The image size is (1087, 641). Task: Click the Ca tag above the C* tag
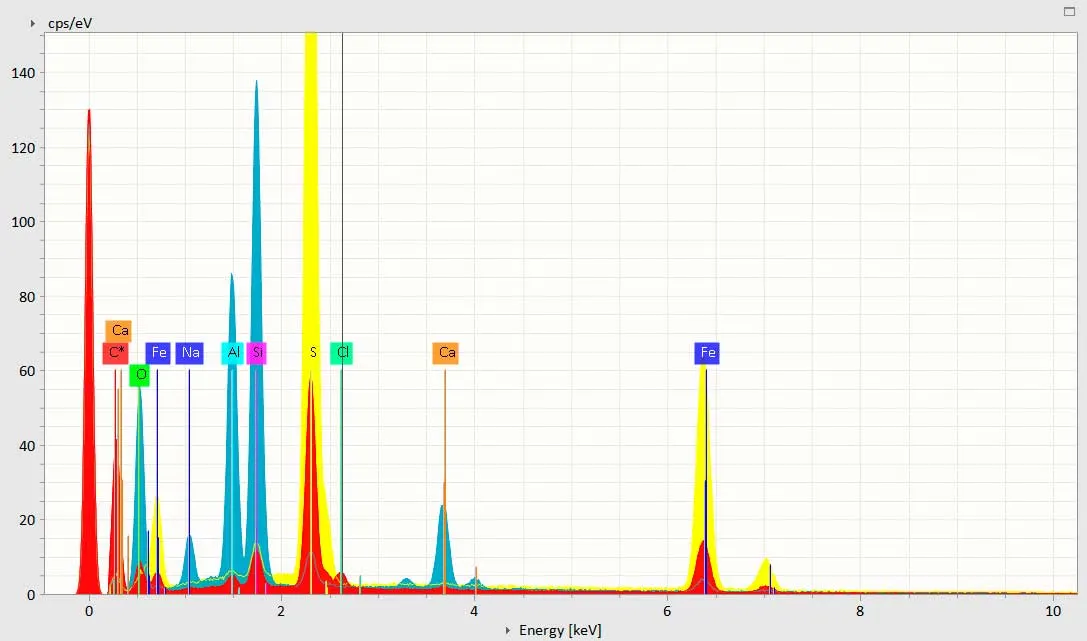click(x=119, y=330)
